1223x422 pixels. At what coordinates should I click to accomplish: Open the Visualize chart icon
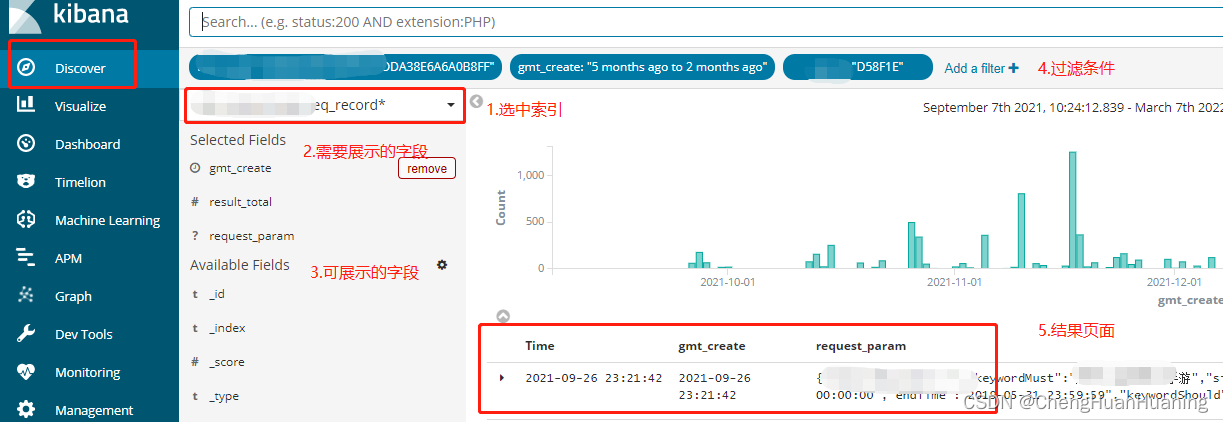[x=26, y=105]
